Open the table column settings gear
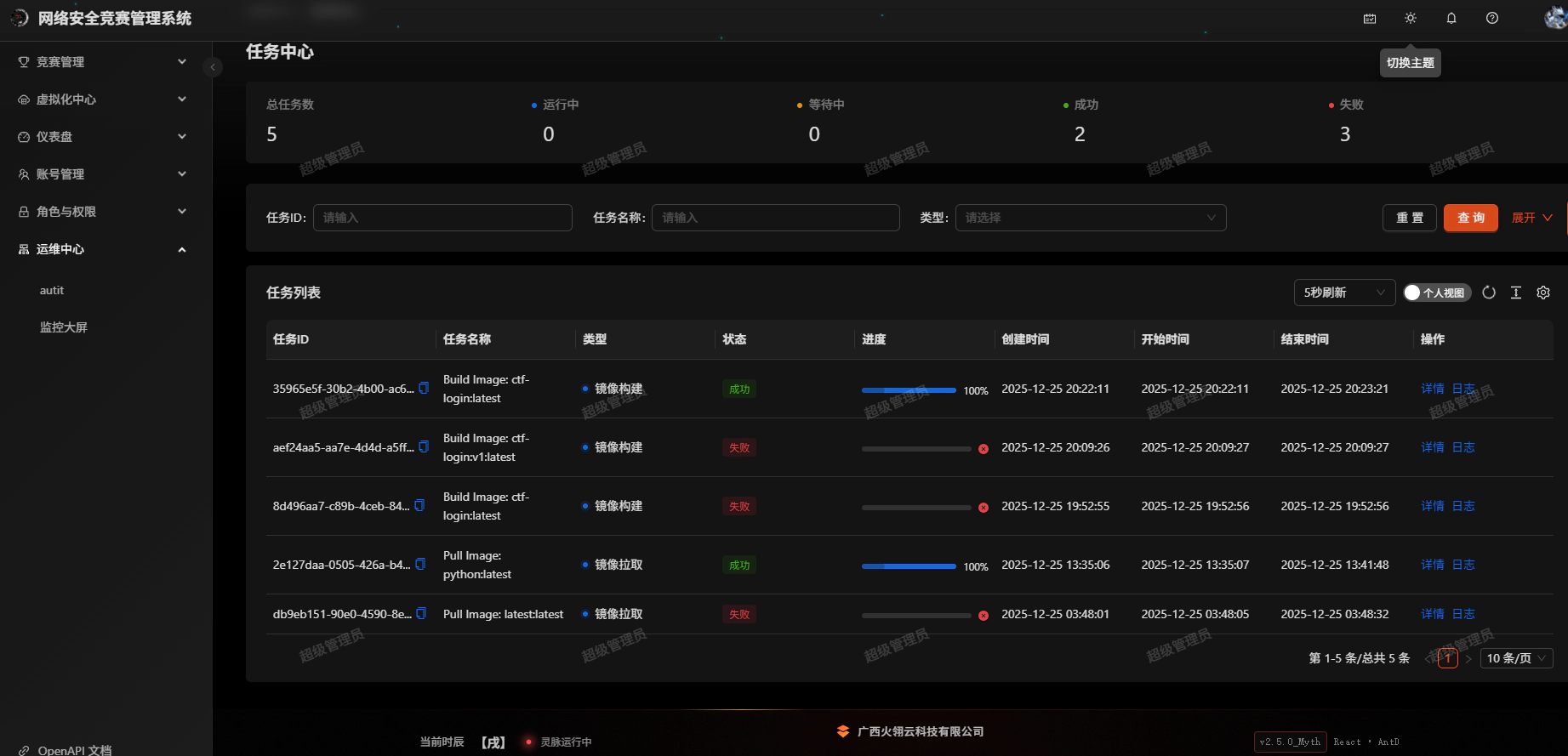The image size is (1568, 756). pyautogui.click(x=1543, y=293)
